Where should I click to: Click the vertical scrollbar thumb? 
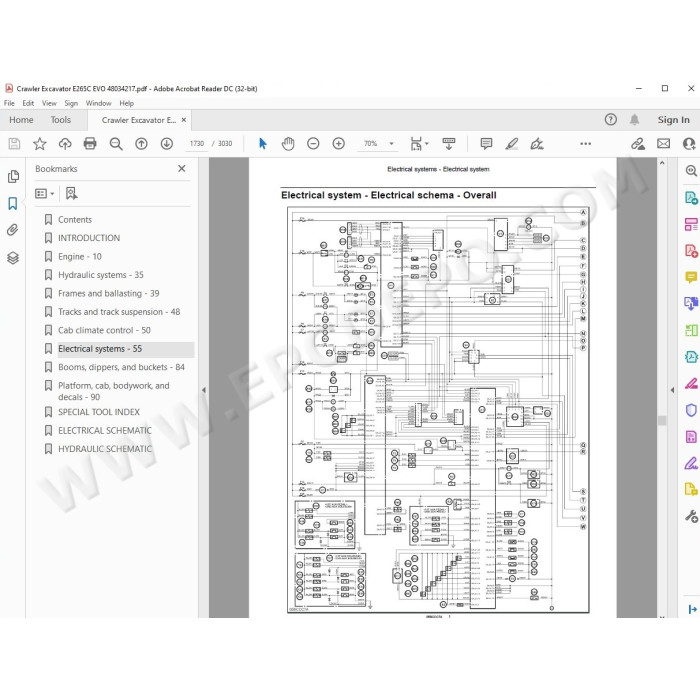[662, 420]
